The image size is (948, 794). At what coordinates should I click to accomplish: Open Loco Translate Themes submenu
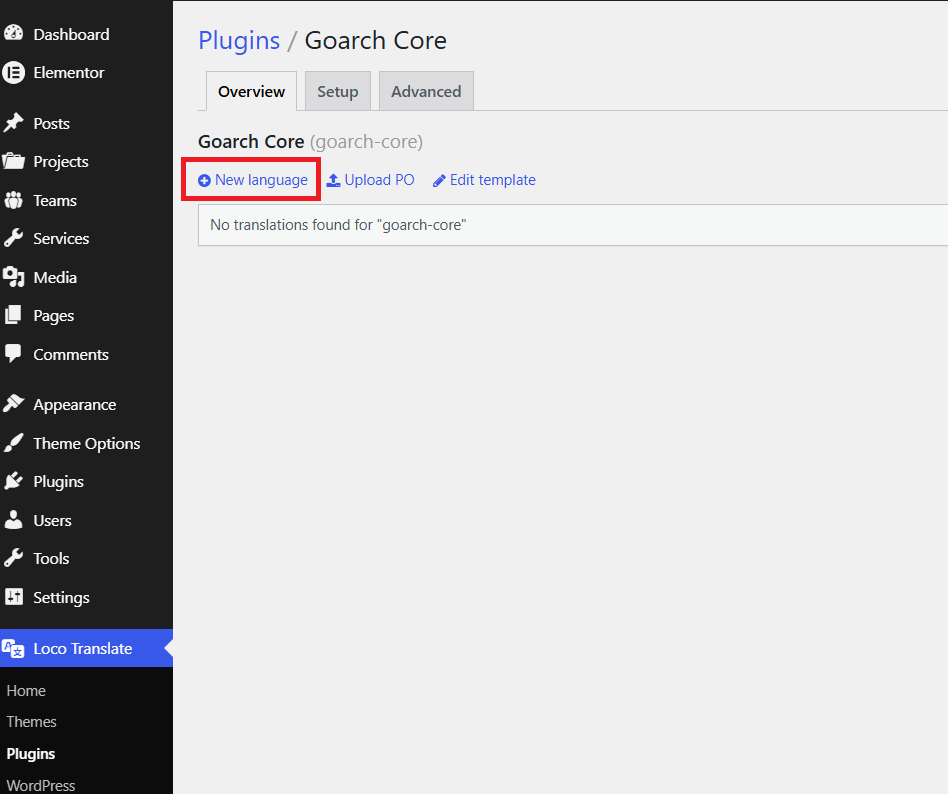click(31, 722)
